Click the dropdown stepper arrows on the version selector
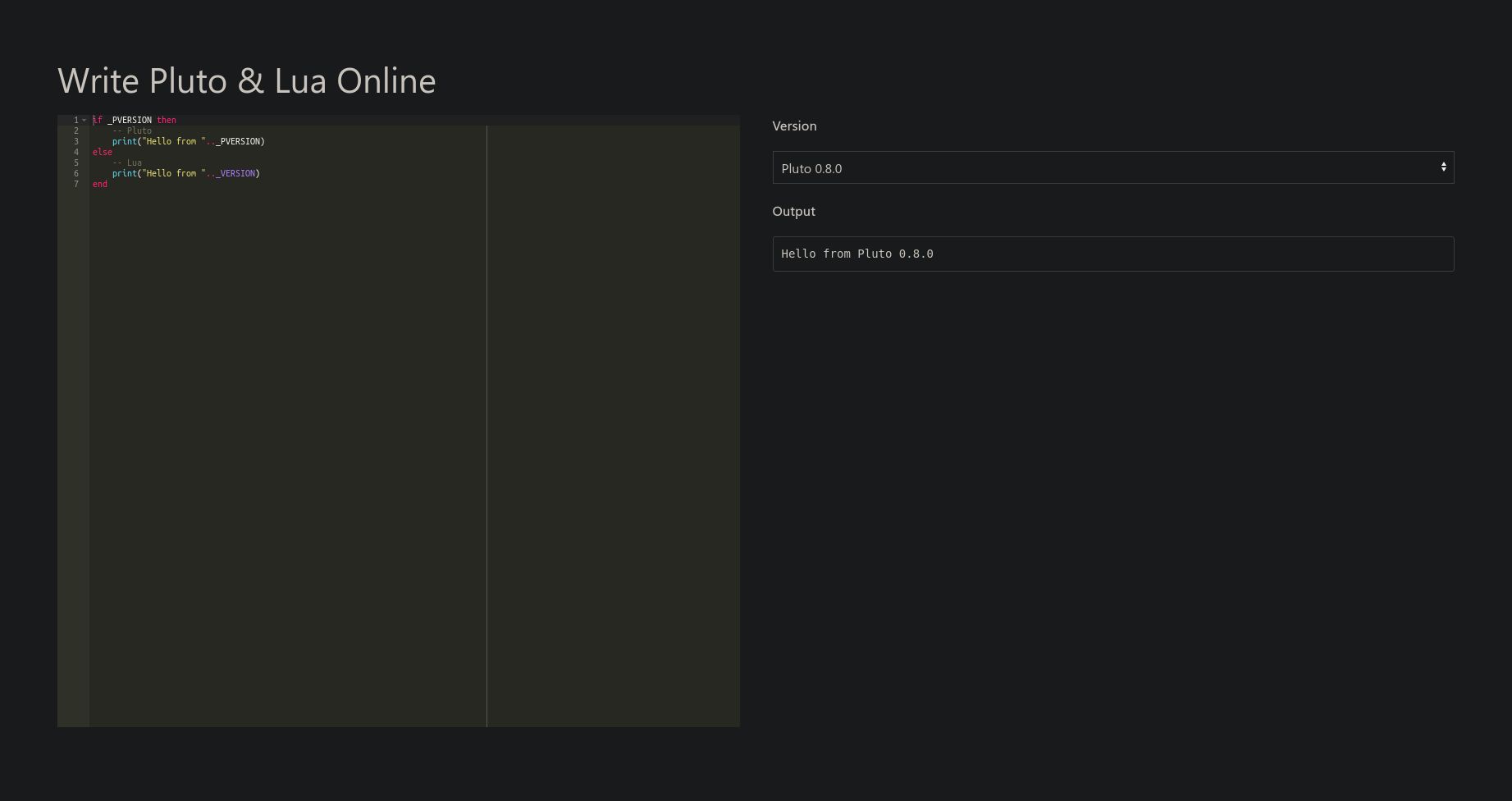 pos(1444,167)
